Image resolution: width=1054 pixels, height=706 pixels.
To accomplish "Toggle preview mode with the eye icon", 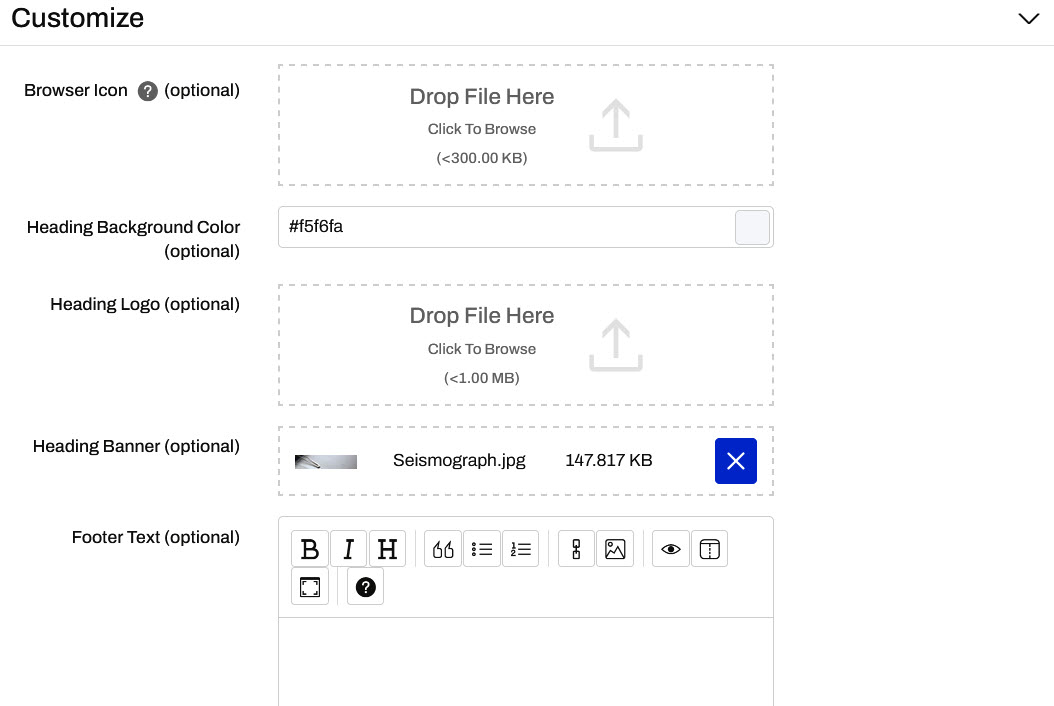I will click(x=671, y=549).
